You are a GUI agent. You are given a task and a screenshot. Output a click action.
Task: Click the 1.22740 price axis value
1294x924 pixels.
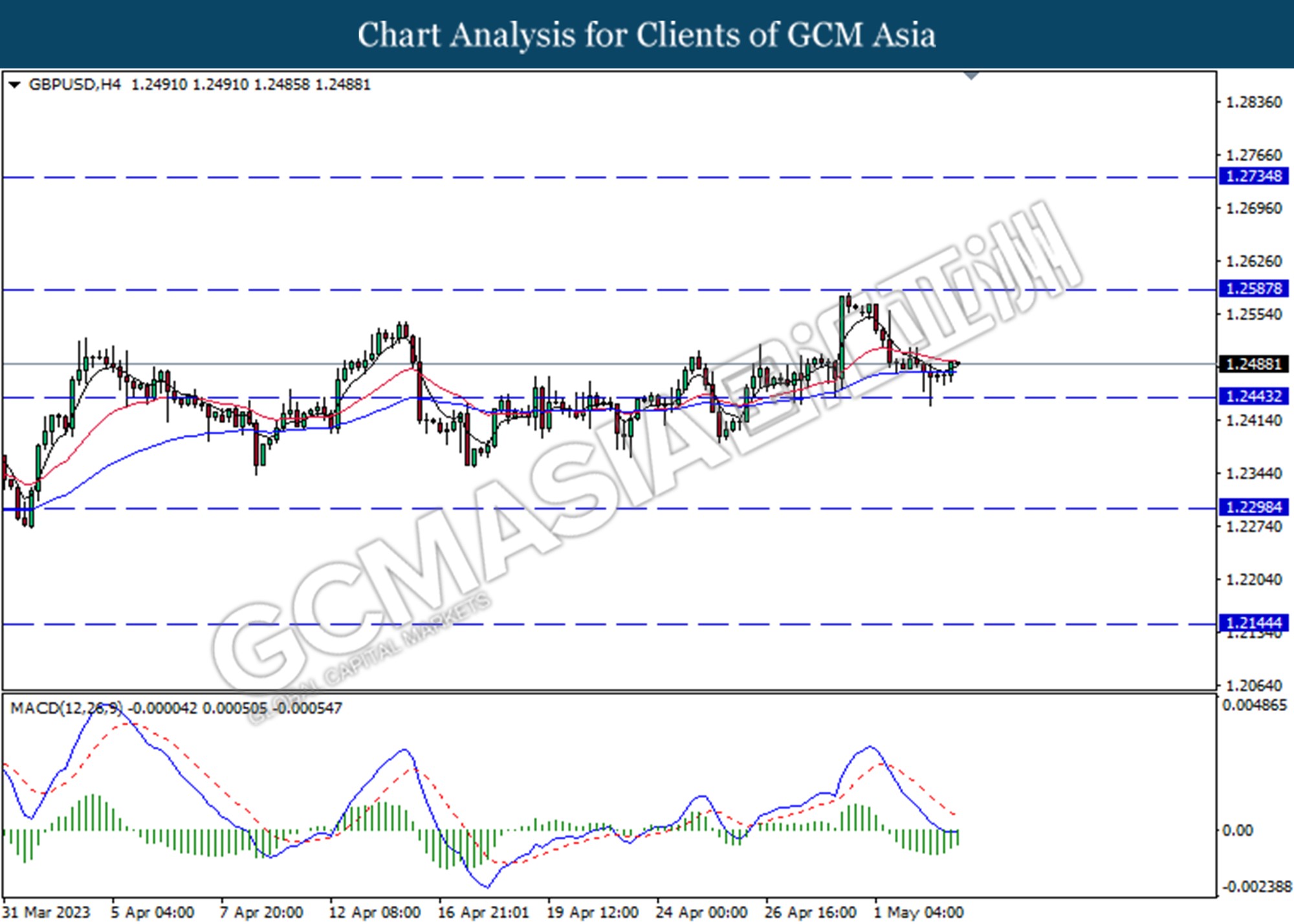pyautogui.click(x=1254, y=527)
